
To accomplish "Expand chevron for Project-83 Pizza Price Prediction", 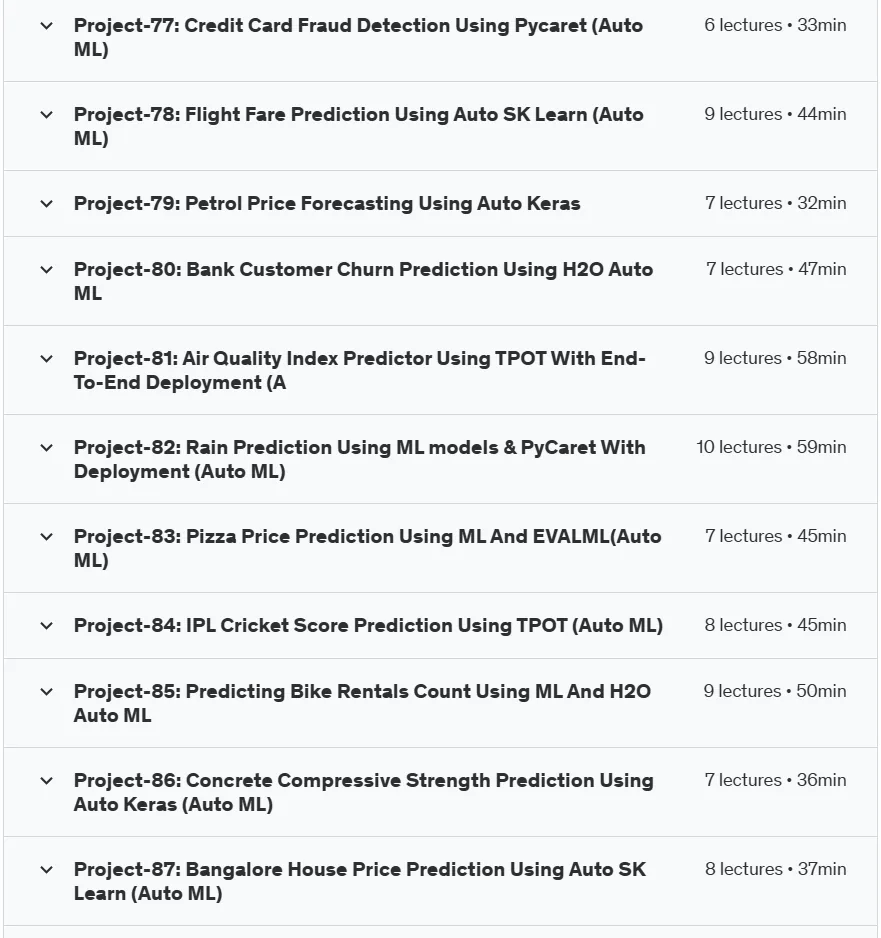I will click(x=47, y=537).
